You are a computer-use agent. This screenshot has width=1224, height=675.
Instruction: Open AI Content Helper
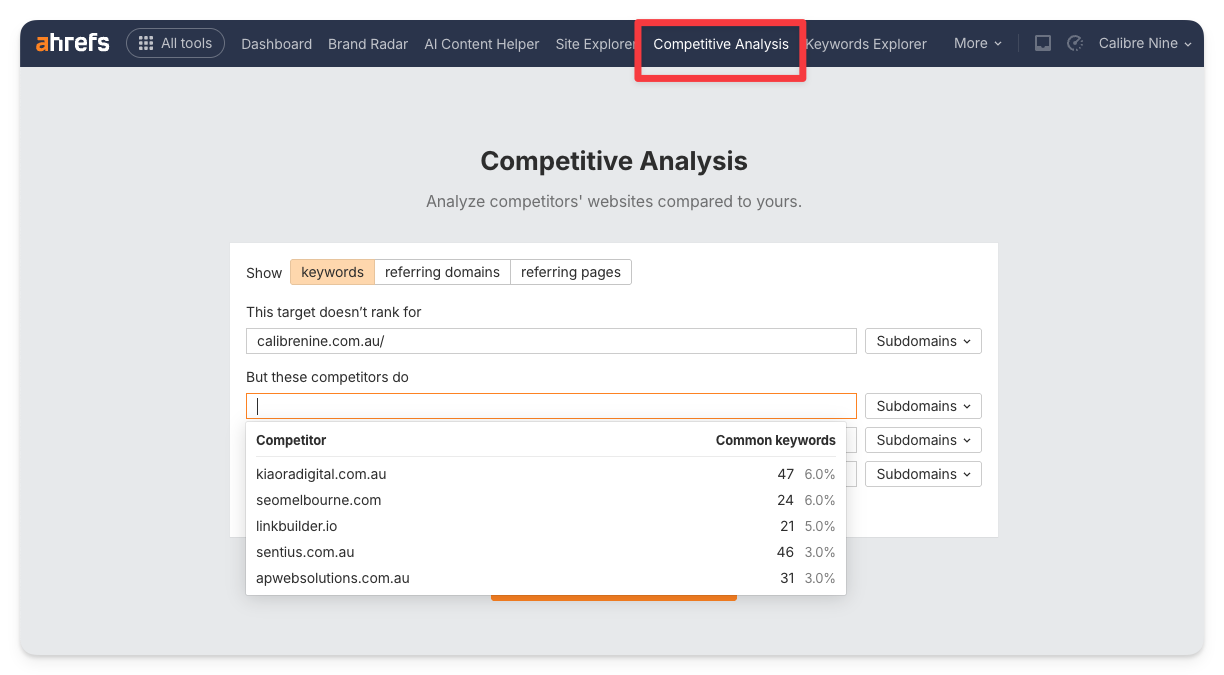(481, 44)
